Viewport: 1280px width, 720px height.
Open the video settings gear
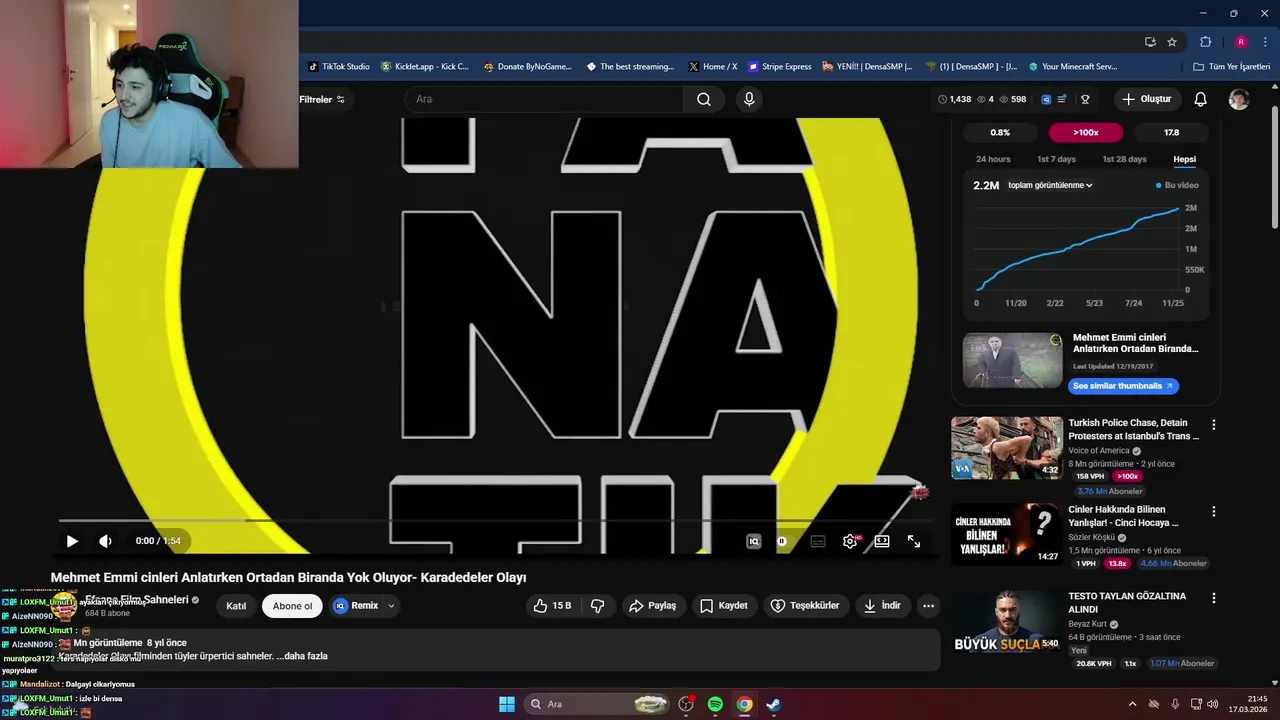850,541
